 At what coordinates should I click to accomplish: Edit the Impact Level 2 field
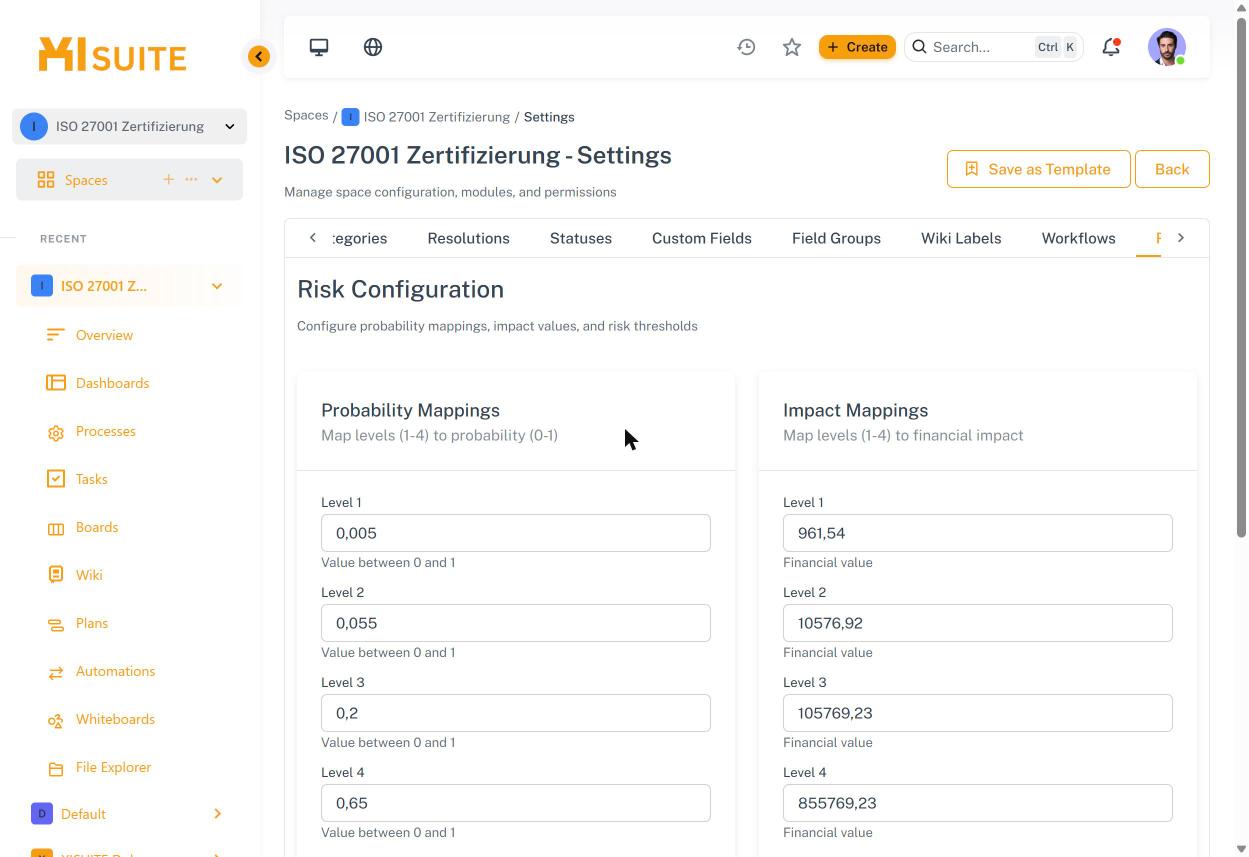point(978,623)
